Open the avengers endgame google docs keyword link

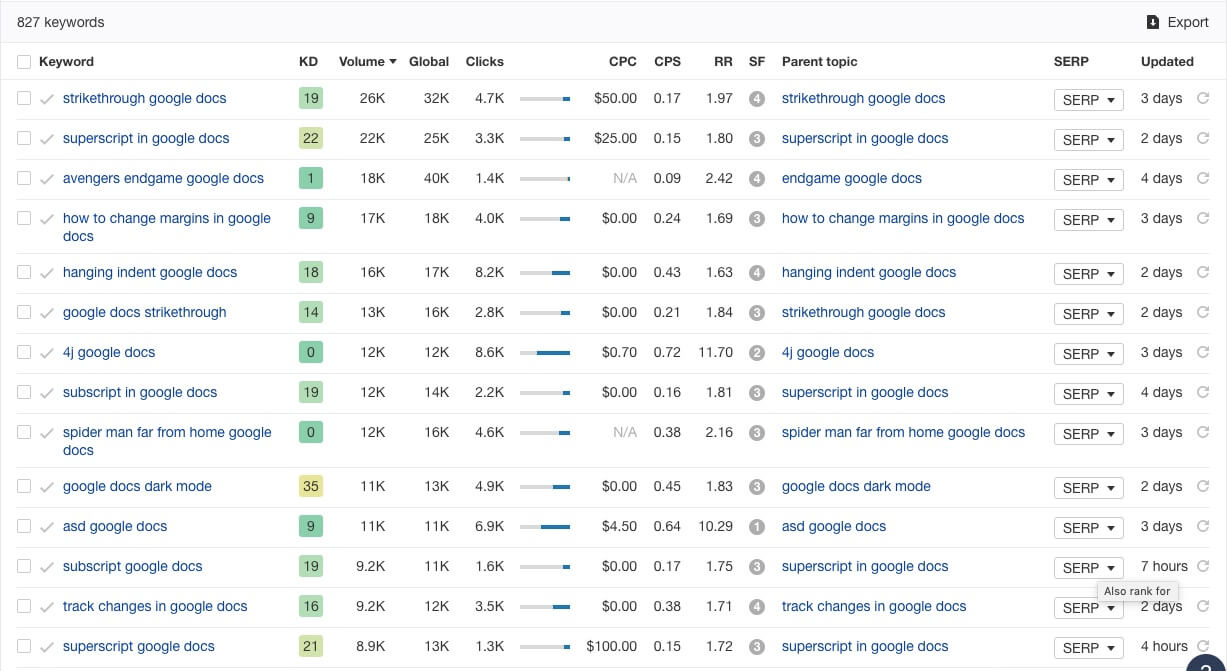[163, 179]
